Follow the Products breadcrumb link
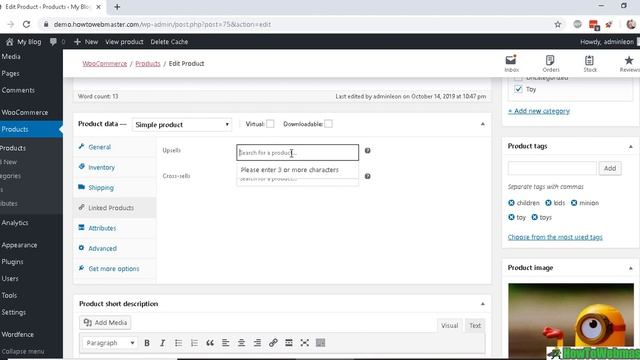The height and width of the screenshot is (360, 640). coord(148,64)
